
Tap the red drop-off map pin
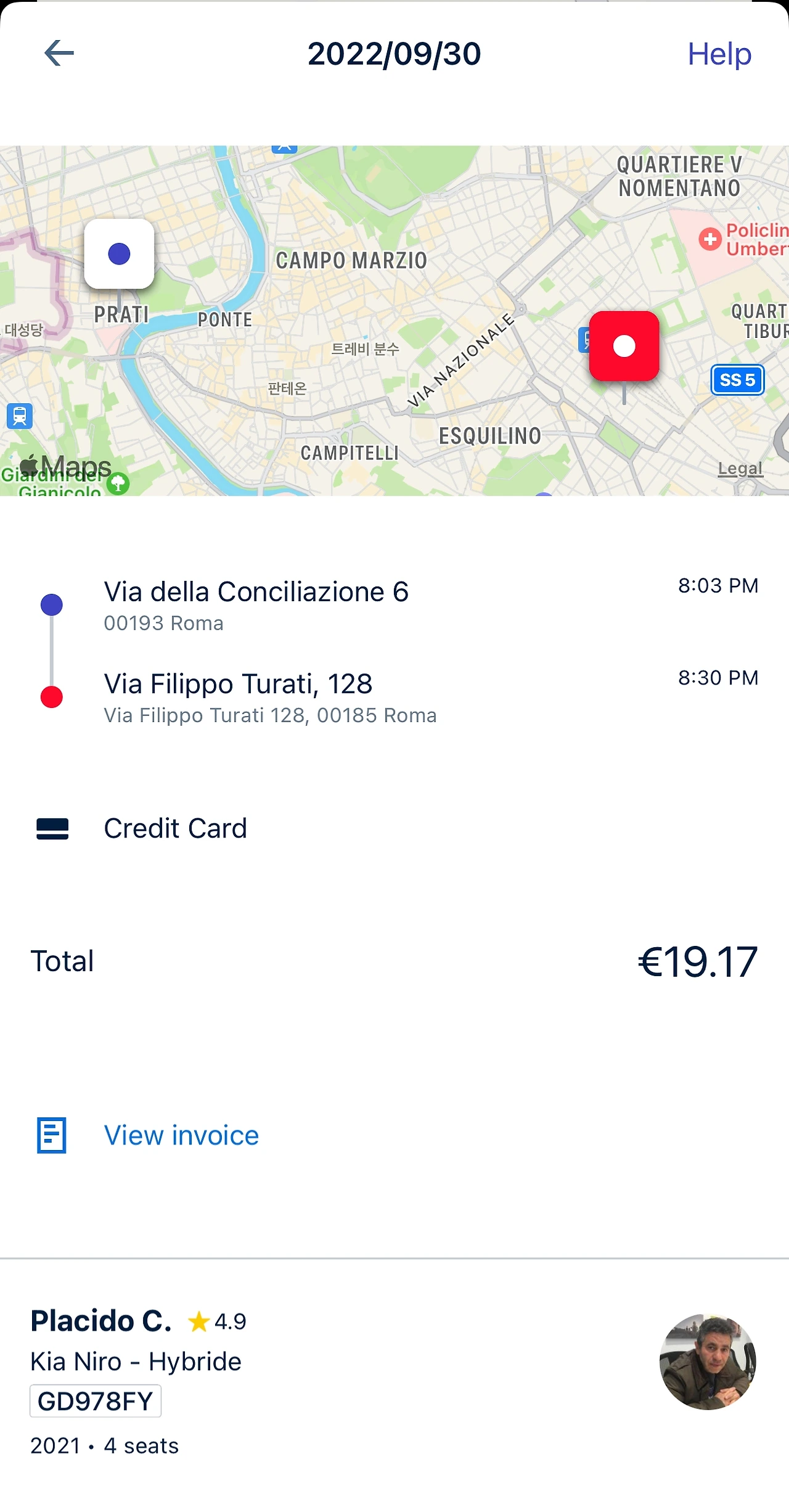[x=624, y=346]
